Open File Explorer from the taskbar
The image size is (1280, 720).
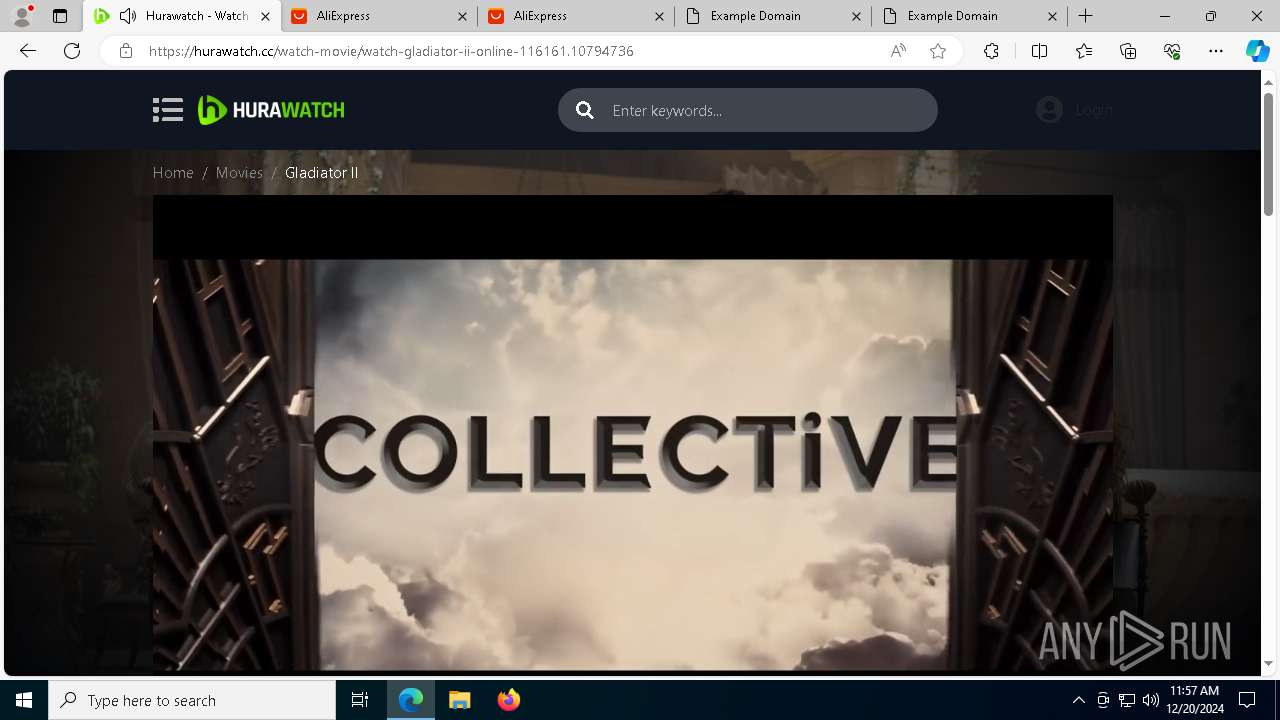[x=459, y=700]
